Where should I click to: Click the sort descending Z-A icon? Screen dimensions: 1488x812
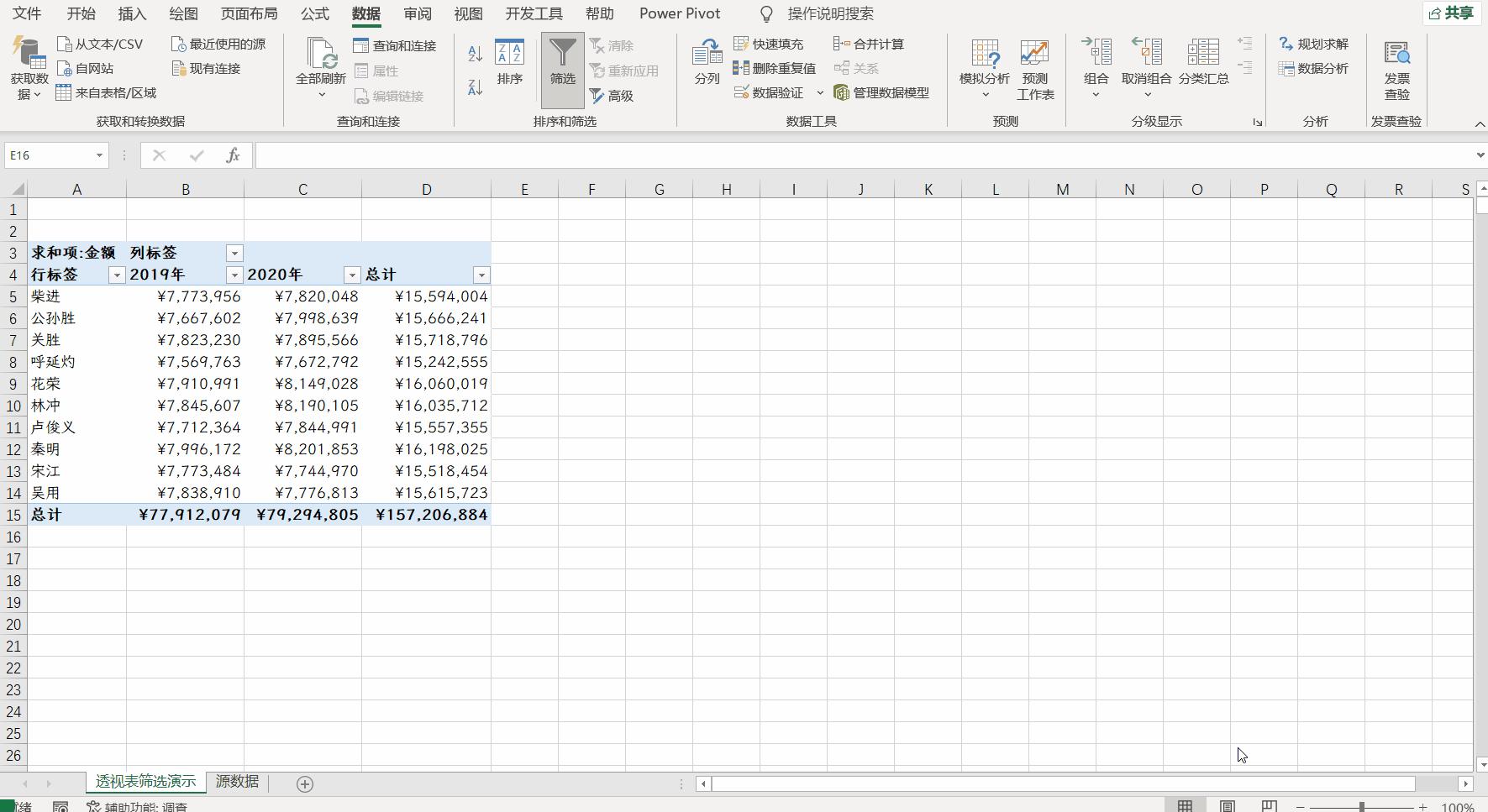(x=475, y=87)
